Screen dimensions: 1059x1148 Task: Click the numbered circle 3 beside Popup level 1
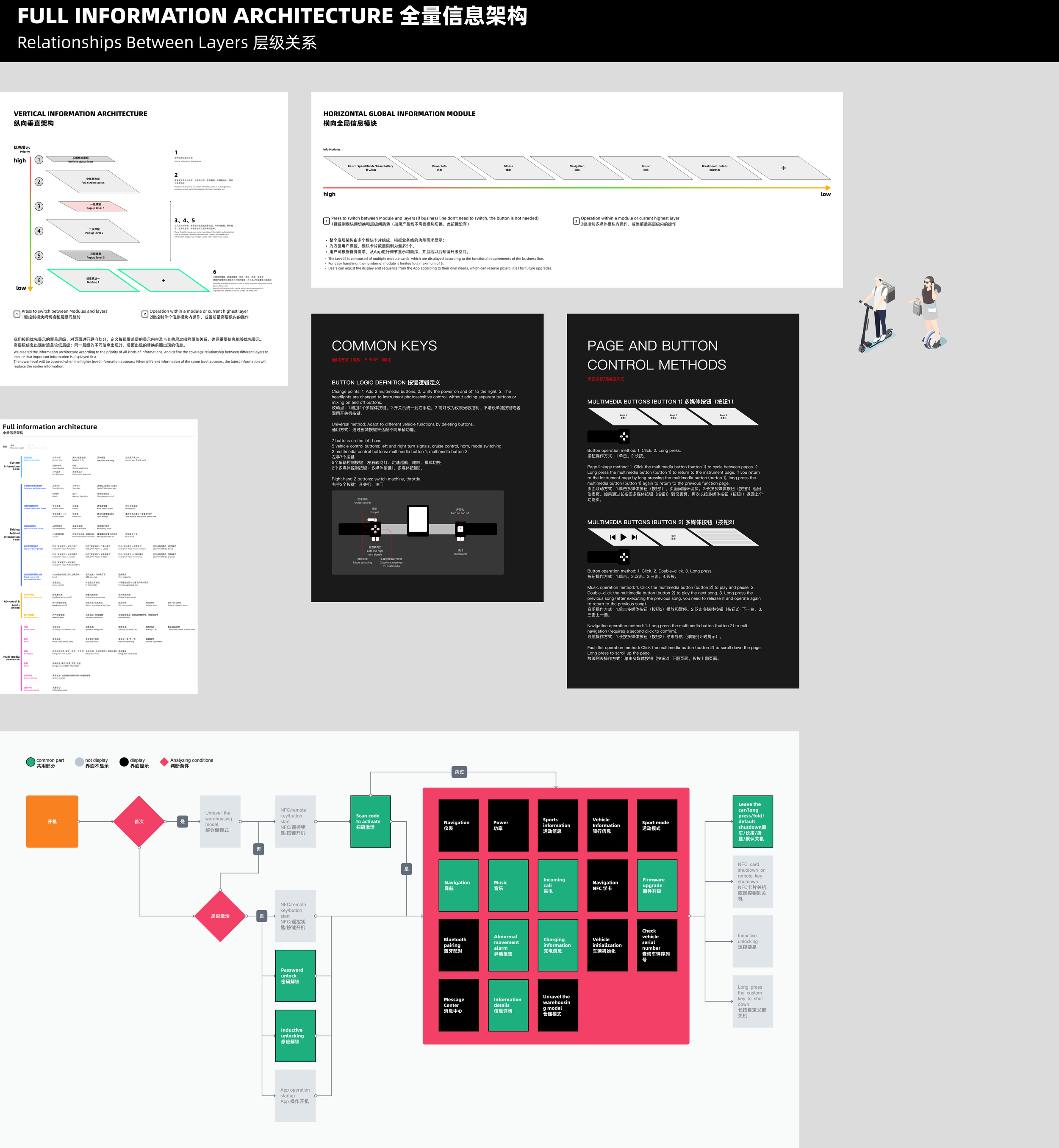39,206
